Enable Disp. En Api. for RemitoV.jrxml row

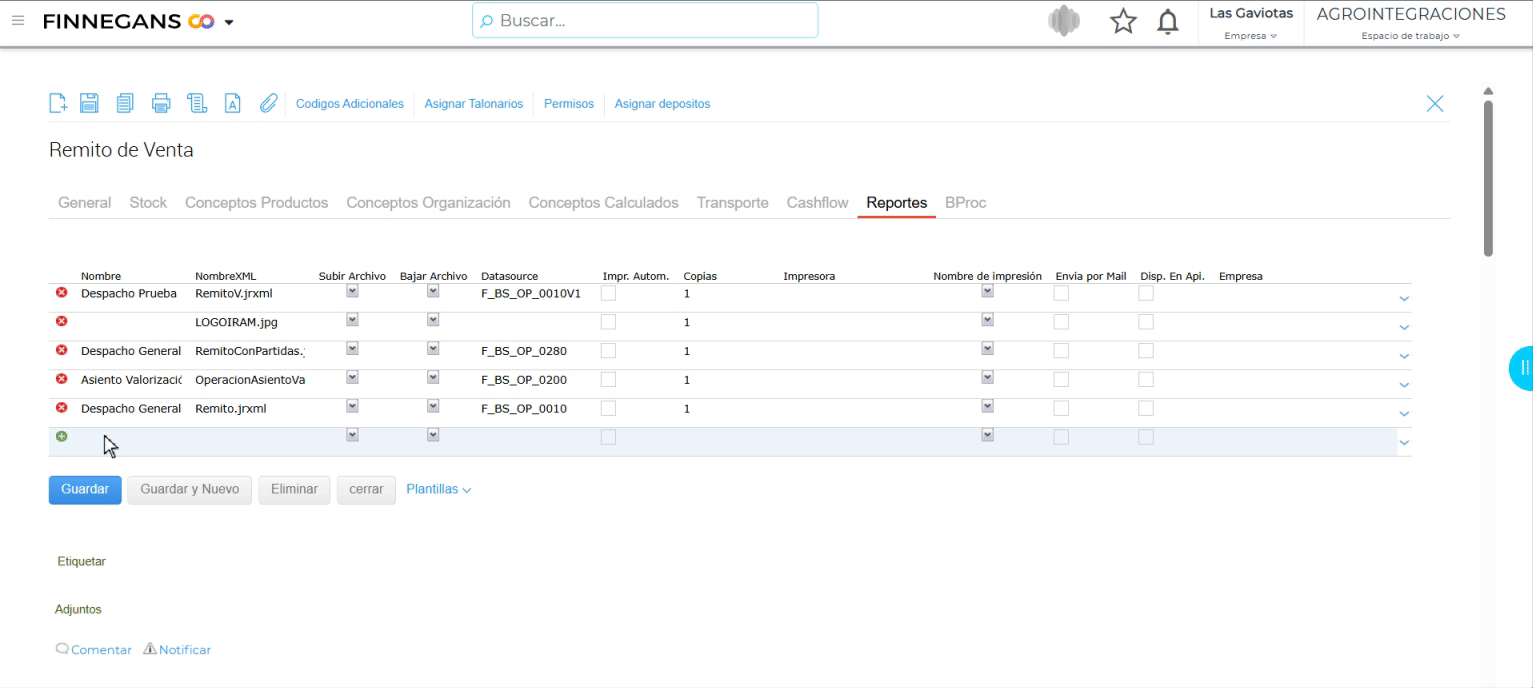coord(1146,294)
